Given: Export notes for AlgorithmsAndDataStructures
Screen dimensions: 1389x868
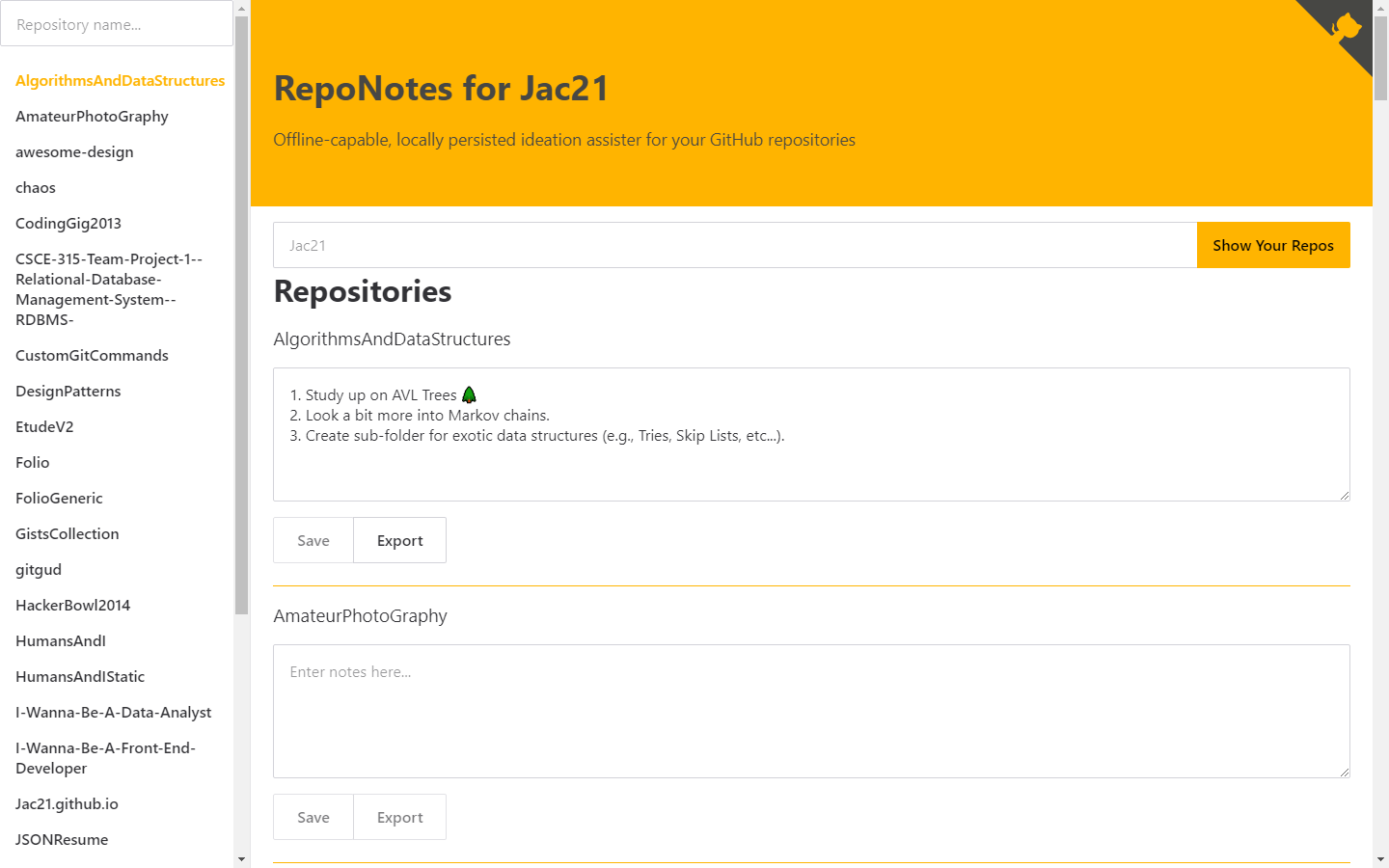Looking at the screenshot, I should point(399,540).
